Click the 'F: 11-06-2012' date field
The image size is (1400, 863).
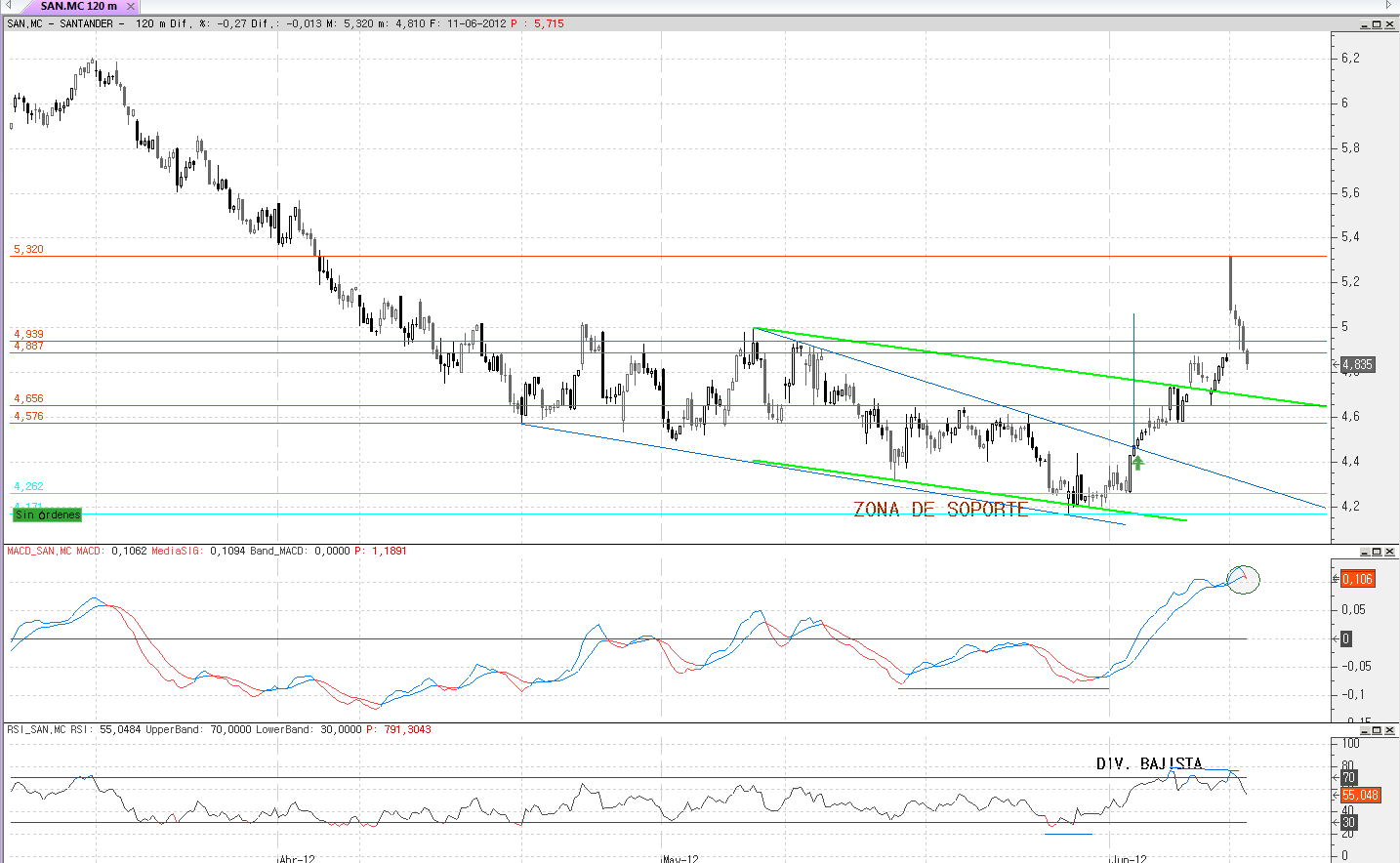click(x=468, y=23)
